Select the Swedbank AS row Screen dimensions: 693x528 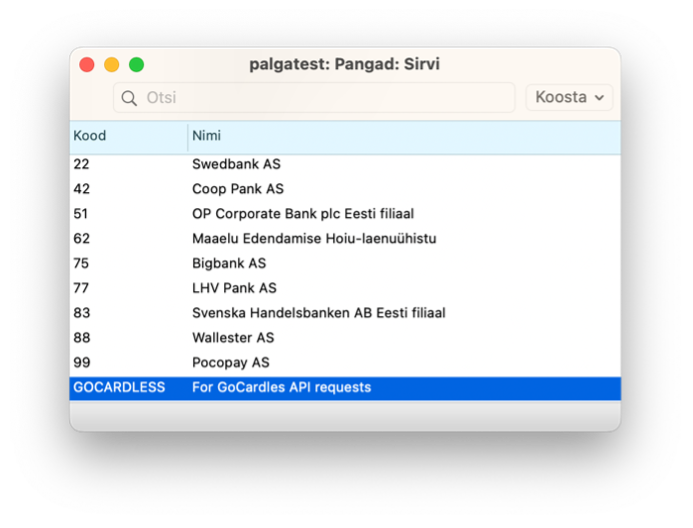tap(345, 164)
